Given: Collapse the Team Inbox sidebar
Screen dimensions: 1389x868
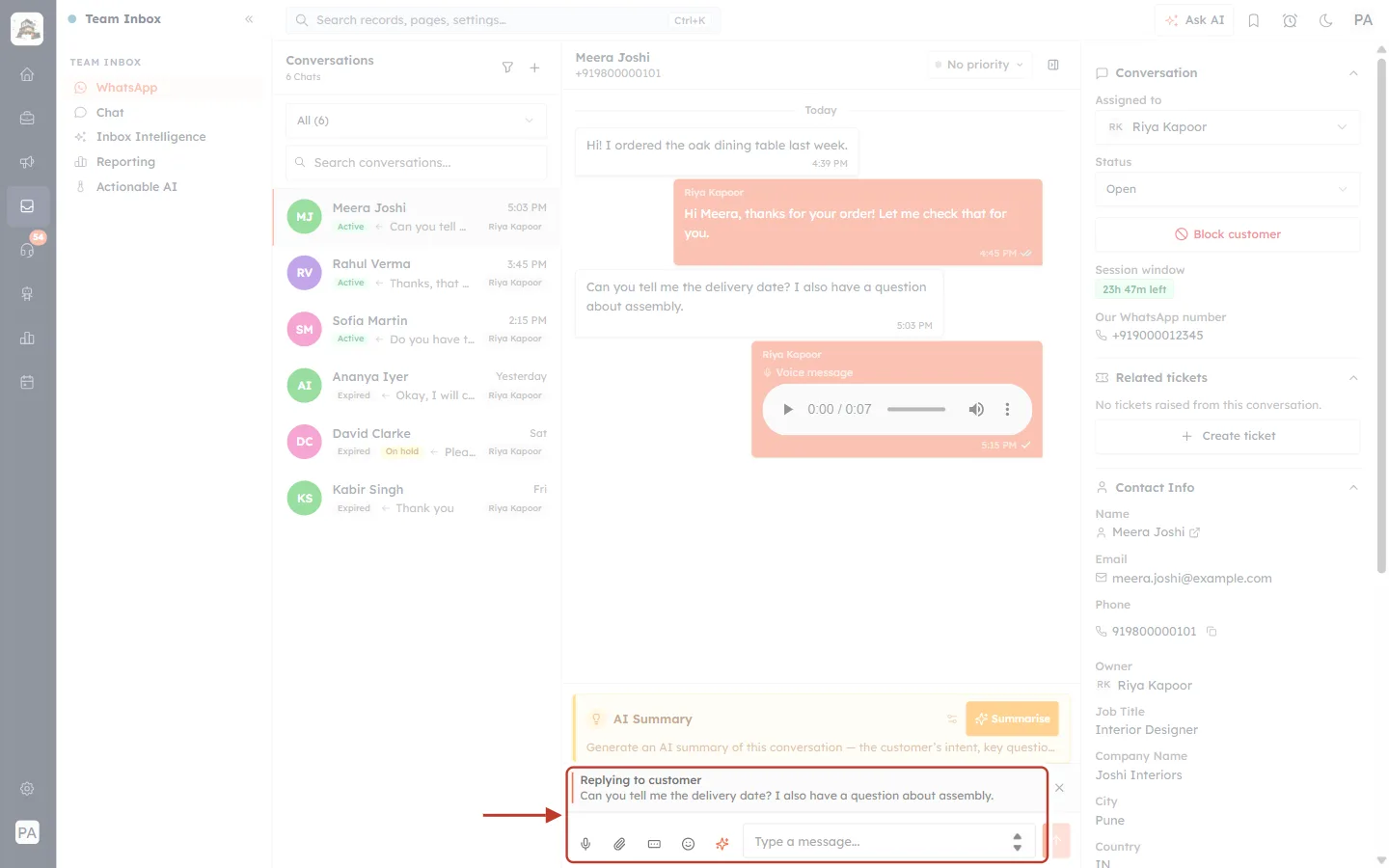Looking at the screenshot, I should (249, 19).
